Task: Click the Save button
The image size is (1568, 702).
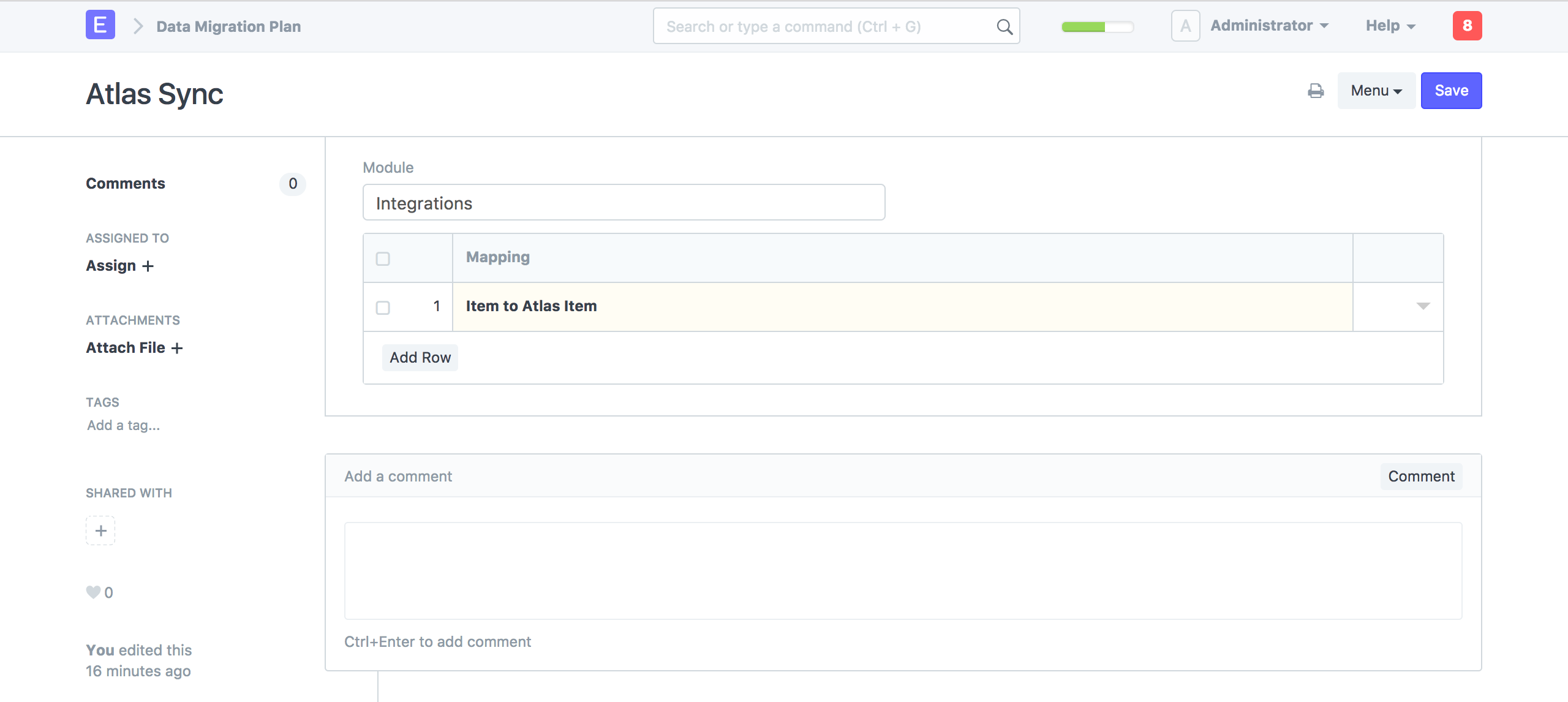Action: [1451, 91]
